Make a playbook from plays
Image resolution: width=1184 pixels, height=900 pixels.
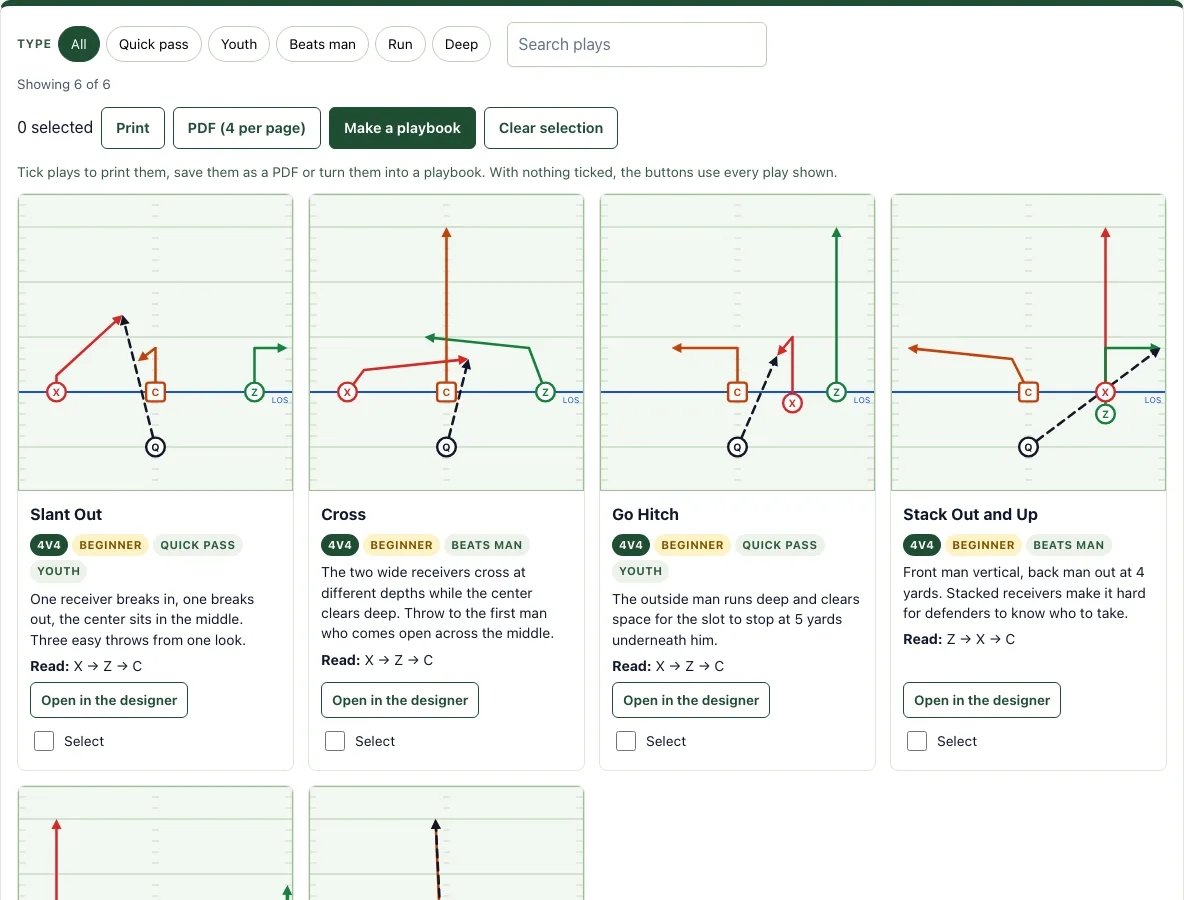click(x=402, y=128)
